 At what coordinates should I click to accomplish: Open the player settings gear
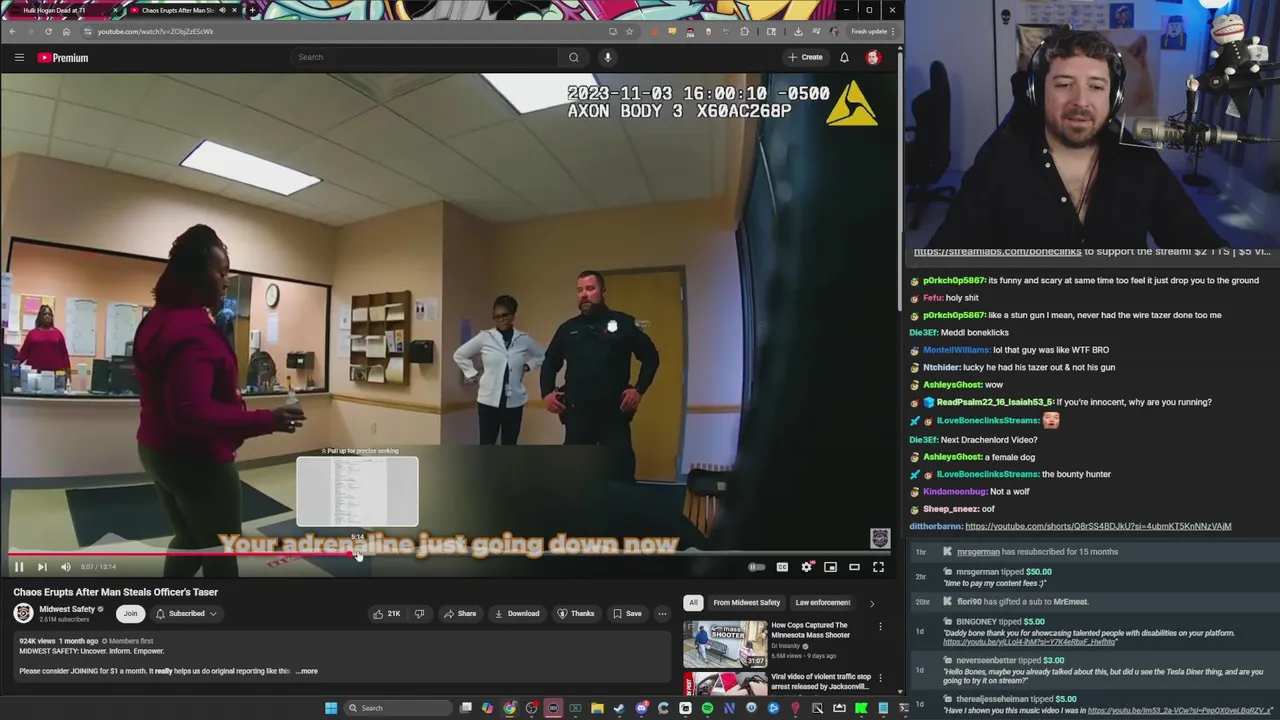(806, 567)
